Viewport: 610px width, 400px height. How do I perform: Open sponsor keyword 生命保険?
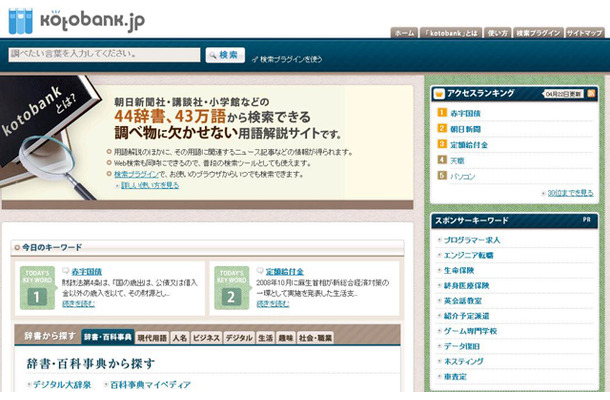pos(459,270)
